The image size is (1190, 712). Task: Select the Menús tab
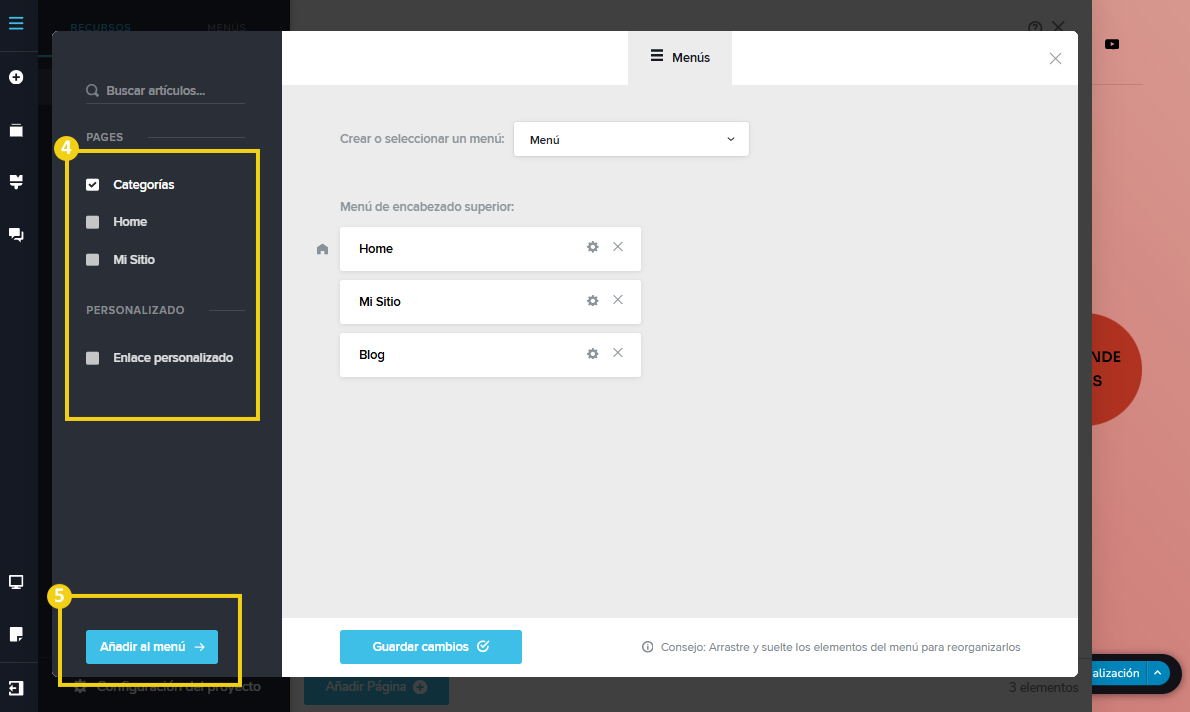[680, 58]
